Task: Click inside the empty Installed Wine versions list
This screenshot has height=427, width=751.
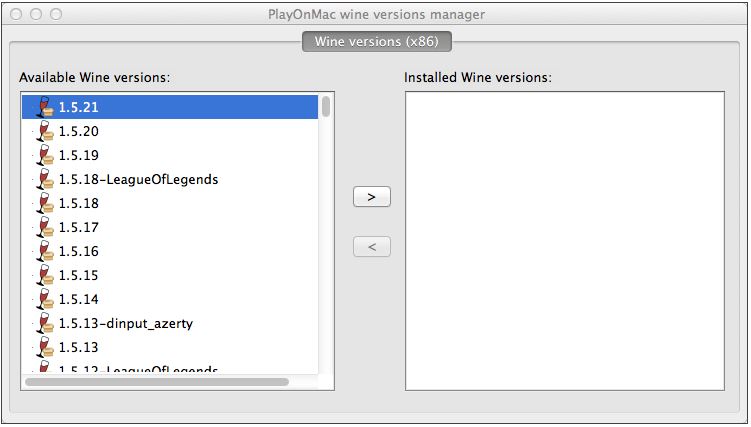Action: pyautogui.click(x=565, y=241)
